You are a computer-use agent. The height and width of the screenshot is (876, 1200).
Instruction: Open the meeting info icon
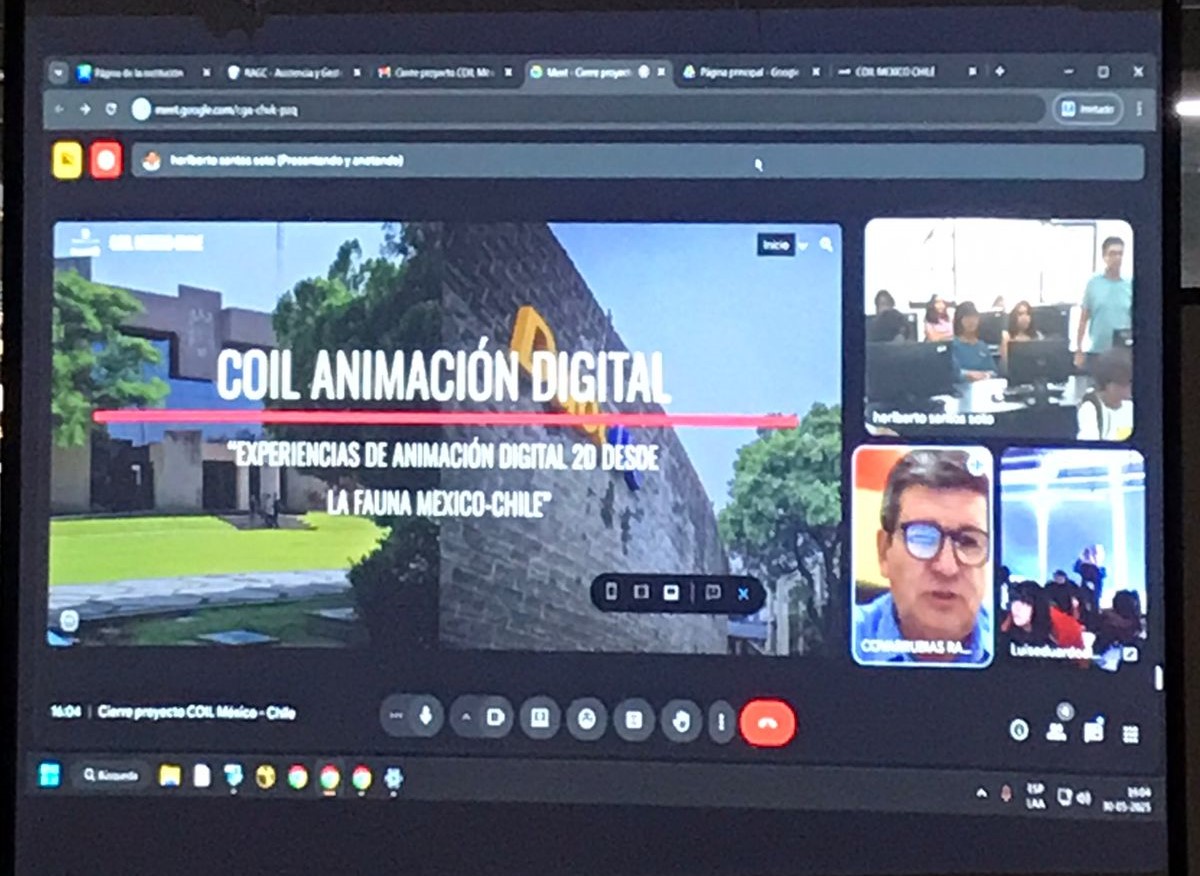[x=1019, y=731]
